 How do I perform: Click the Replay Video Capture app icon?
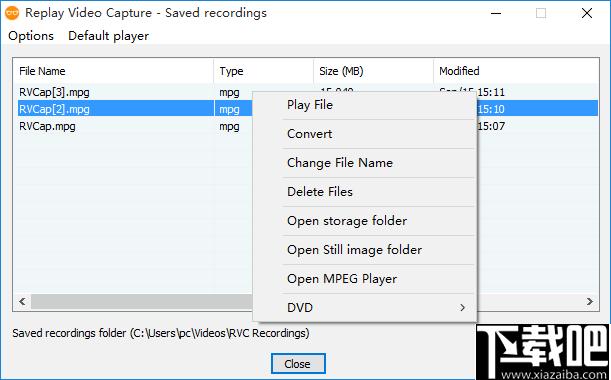point(12,13)
